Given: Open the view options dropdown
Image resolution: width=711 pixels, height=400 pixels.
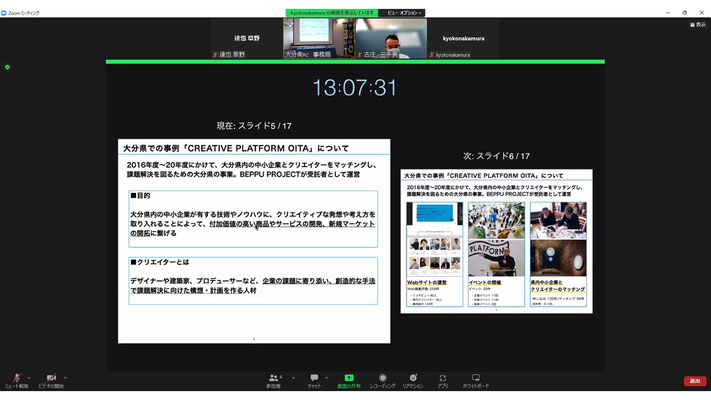Looking at the screenshot, I should tap(404, 13).
